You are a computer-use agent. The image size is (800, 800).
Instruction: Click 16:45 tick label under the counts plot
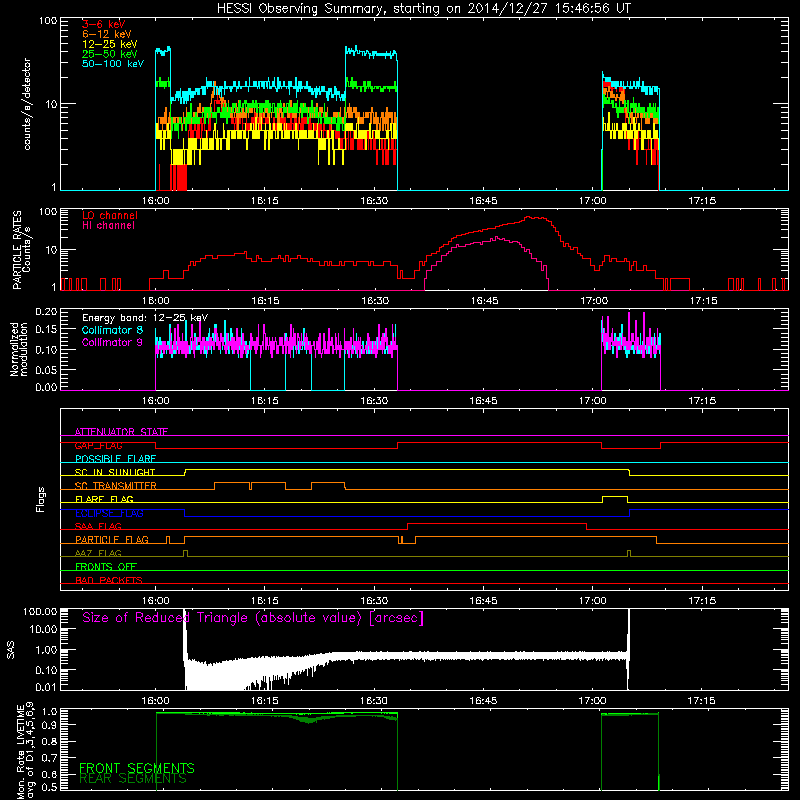[x=483, y=201]
